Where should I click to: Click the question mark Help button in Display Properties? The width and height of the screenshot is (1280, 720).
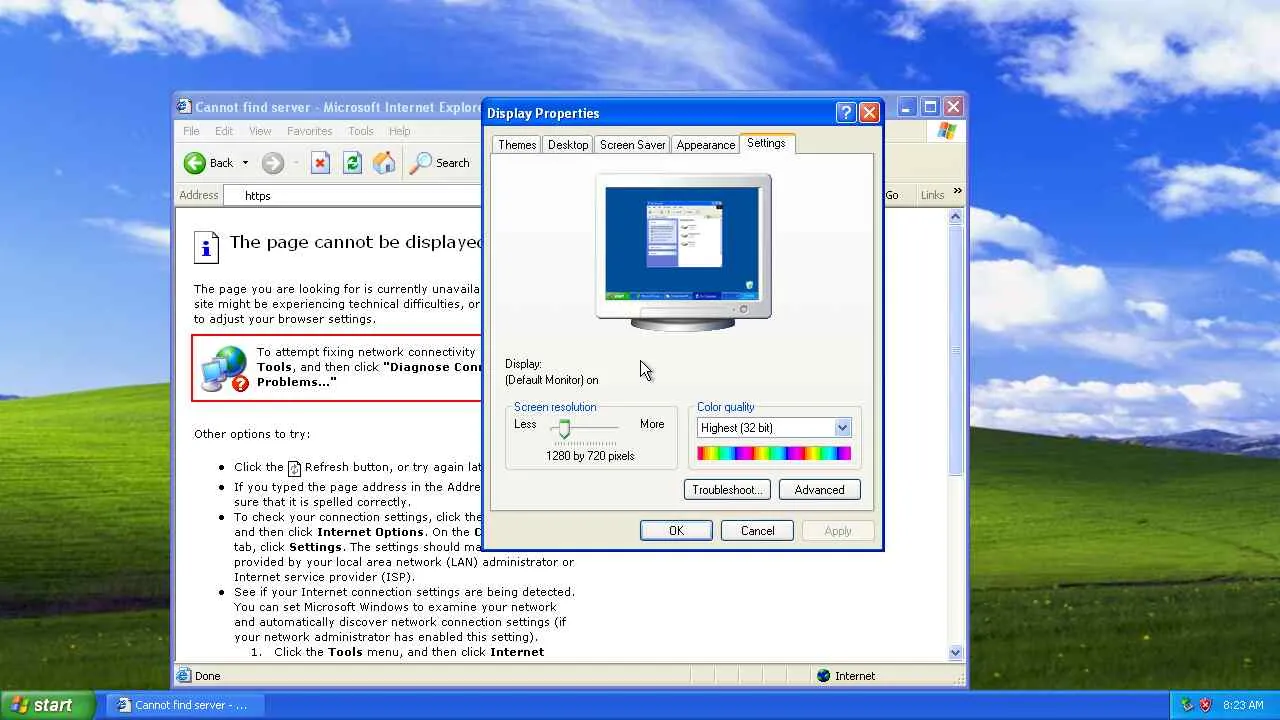[x=845, y=113]
